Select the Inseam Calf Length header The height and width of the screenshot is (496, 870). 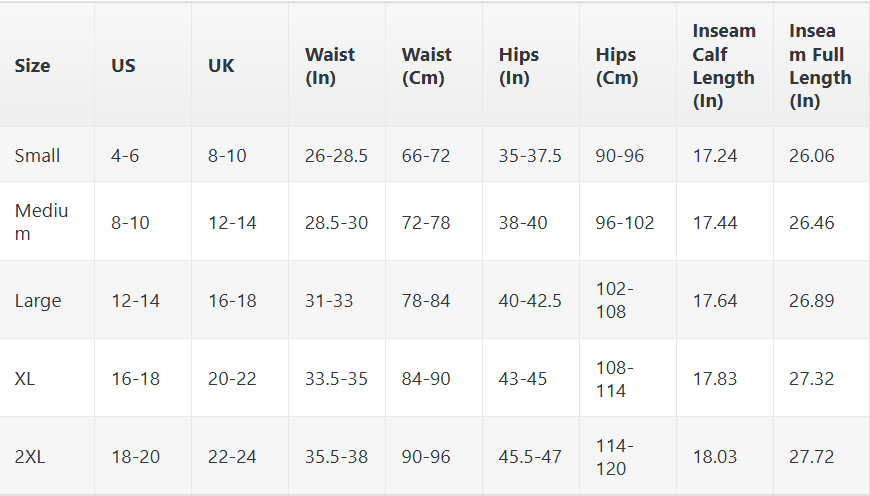click(x=724, y=66)
